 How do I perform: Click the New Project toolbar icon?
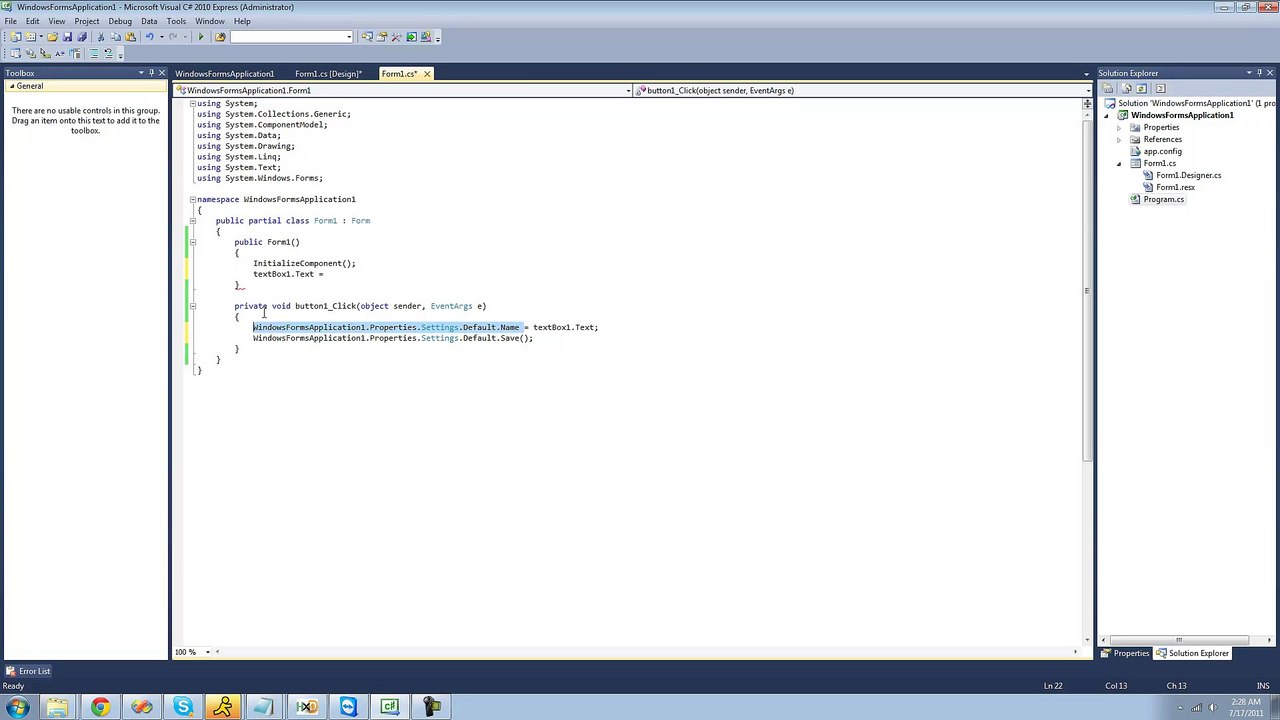click(15, 37)
